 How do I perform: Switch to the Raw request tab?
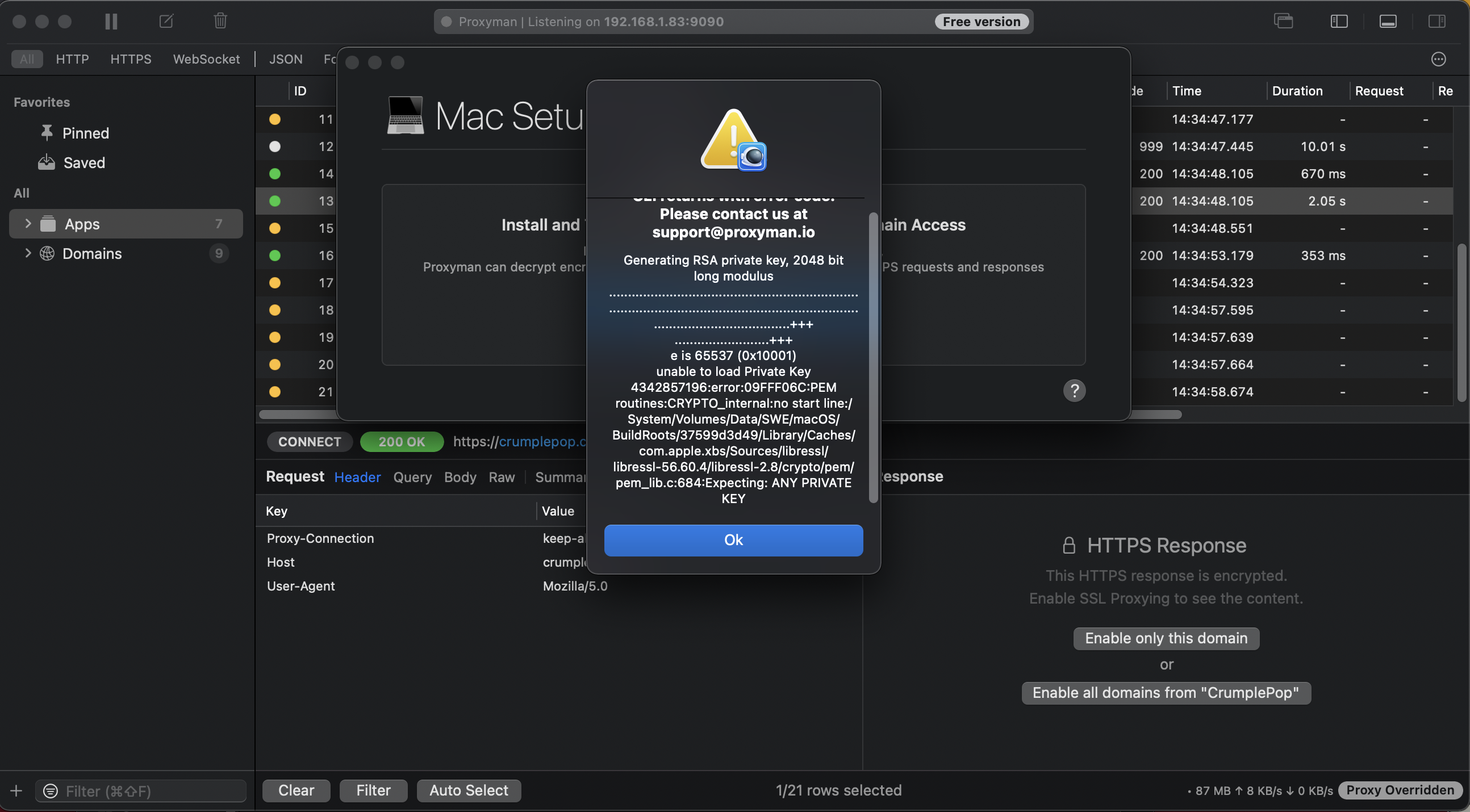point(502,477)
